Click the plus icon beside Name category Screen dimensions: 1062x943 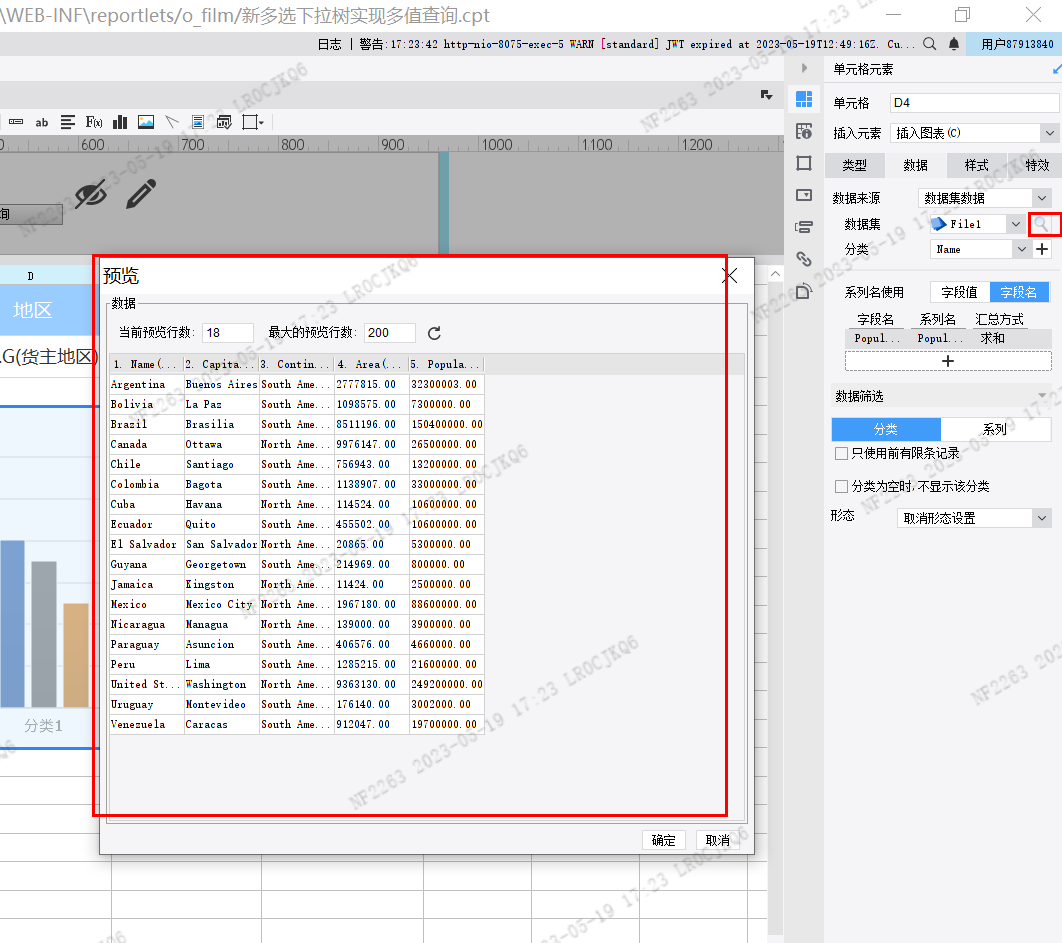click(1042, 249)
